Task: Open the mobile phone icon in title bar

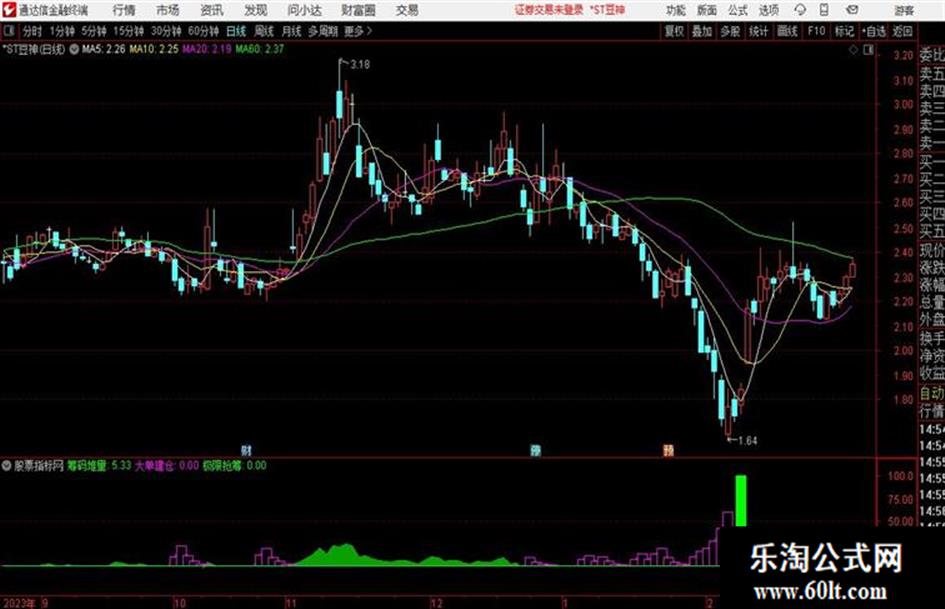Action: coord(824,10)
